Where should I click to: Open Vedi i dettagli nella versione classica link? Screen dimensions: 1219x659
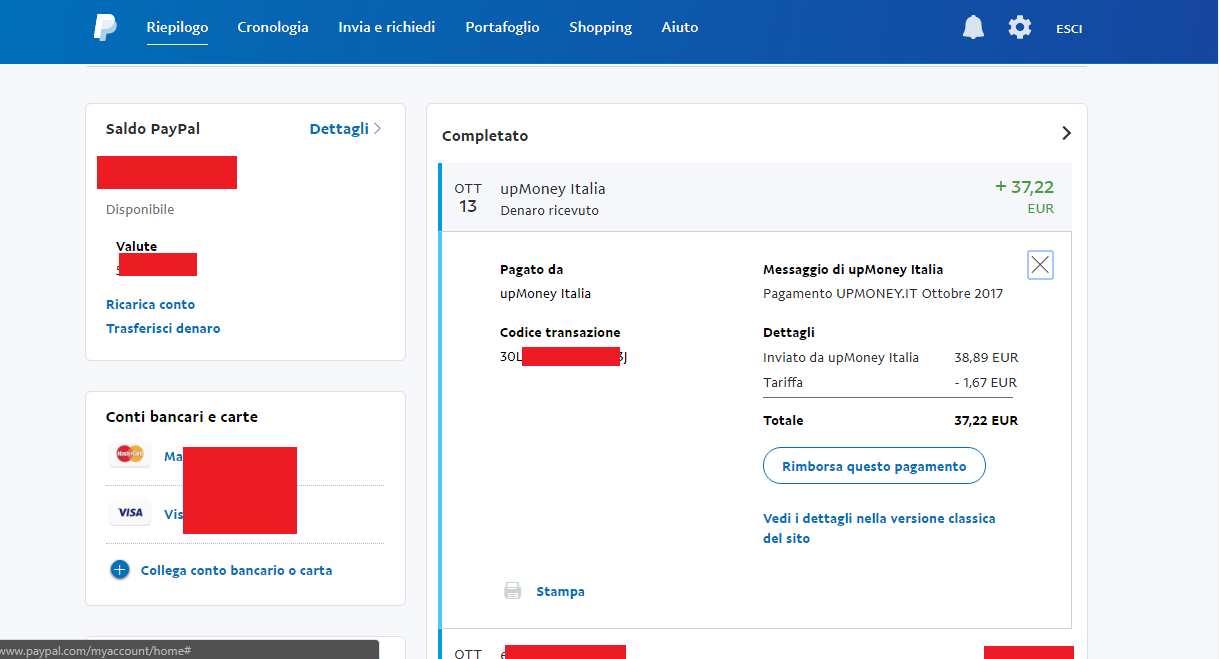click(879, 528)
